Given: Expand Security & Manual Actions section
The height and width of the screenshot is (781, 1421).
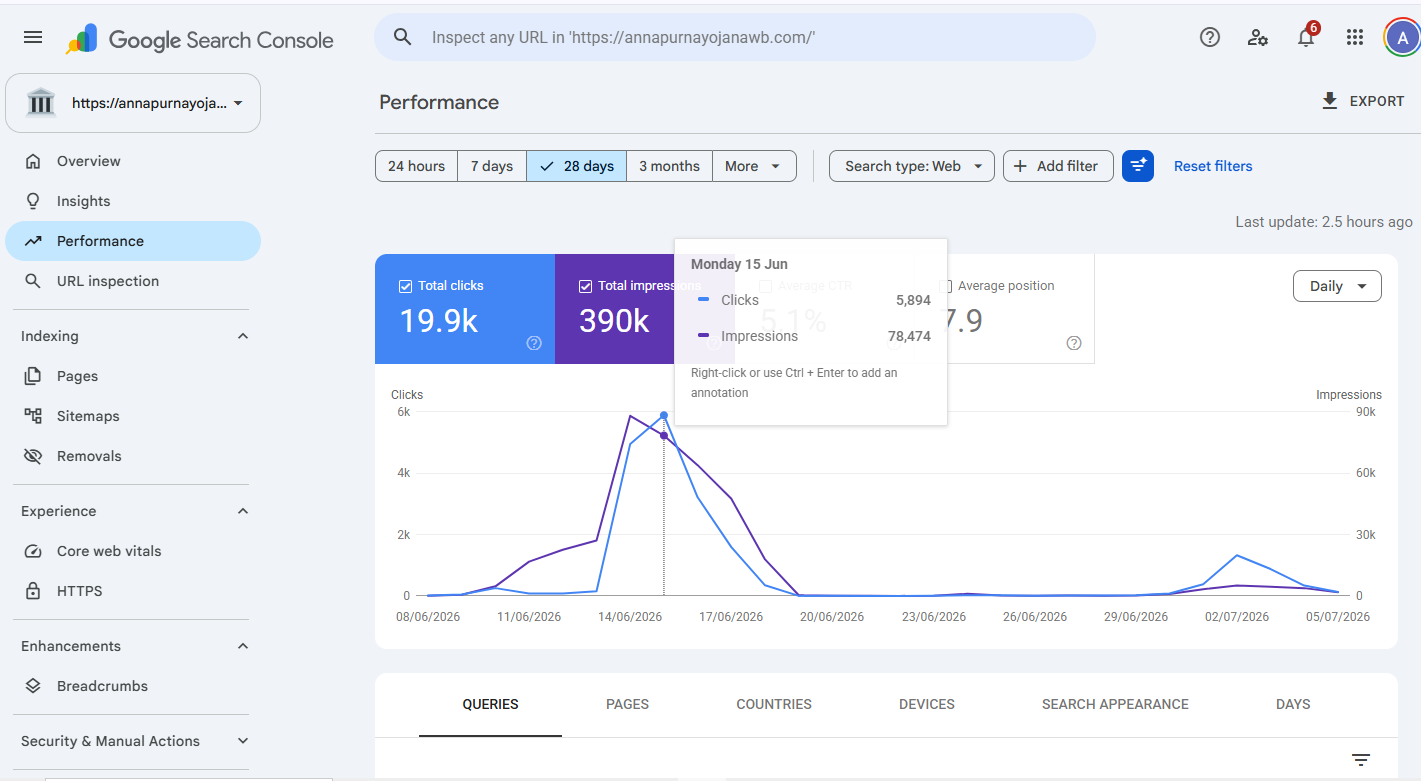Looking at the screenshot, I should [x=242, y=741].
